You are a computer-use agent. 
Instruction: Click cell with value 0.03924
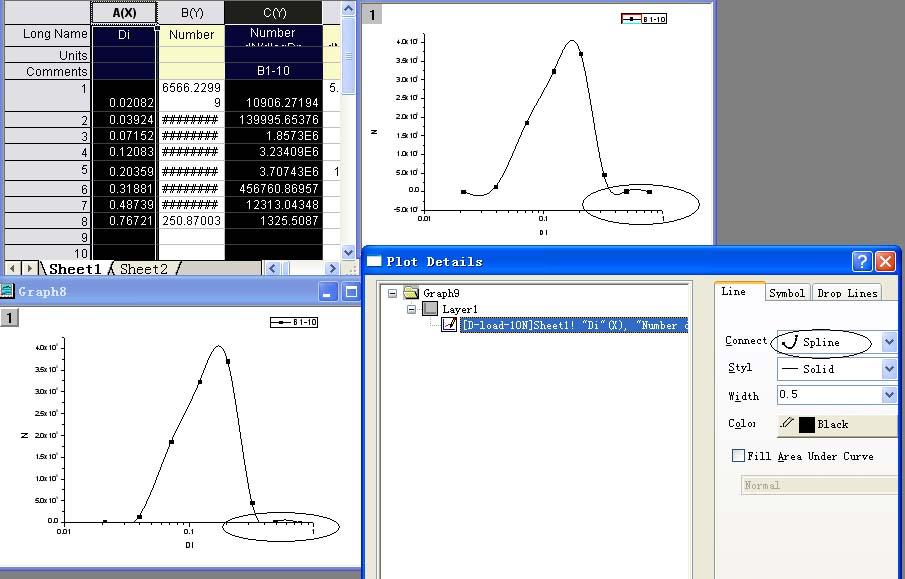point(124,119)
